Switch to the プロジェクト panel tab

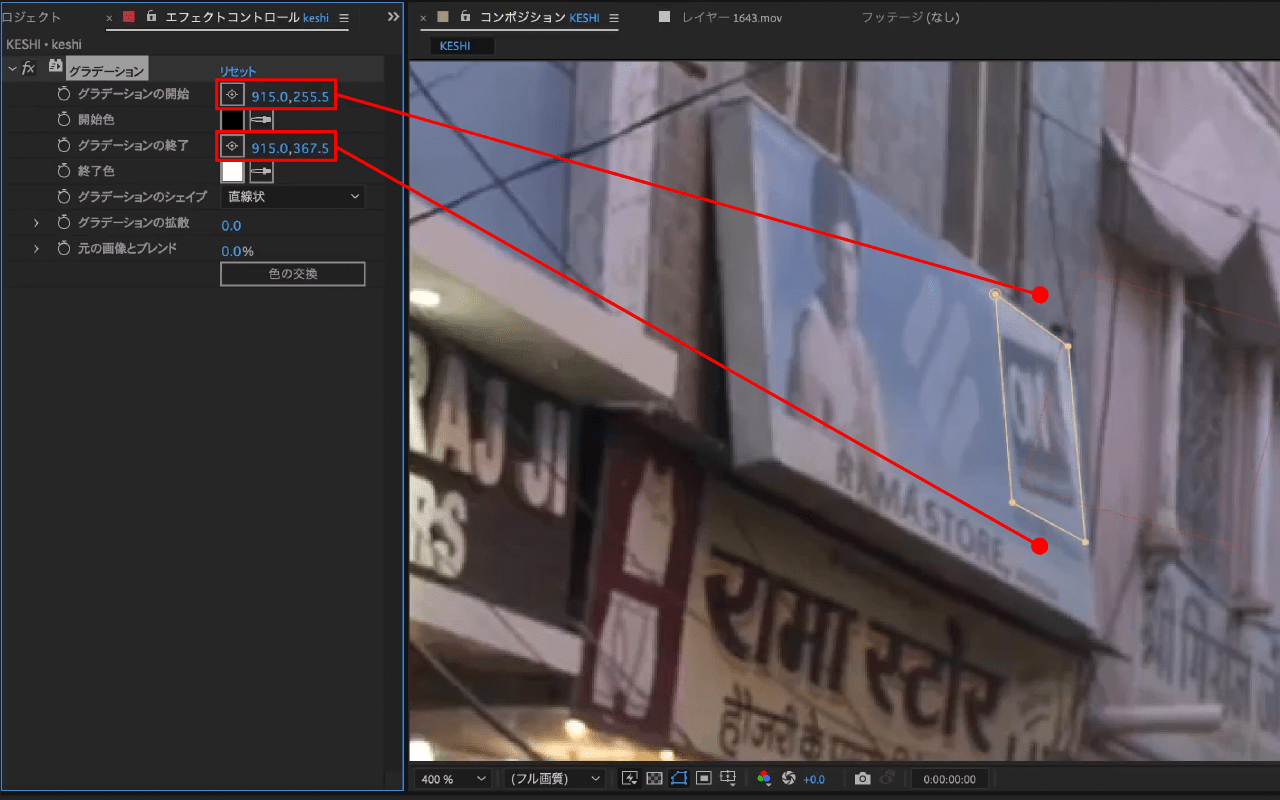[x=31, y=18]
